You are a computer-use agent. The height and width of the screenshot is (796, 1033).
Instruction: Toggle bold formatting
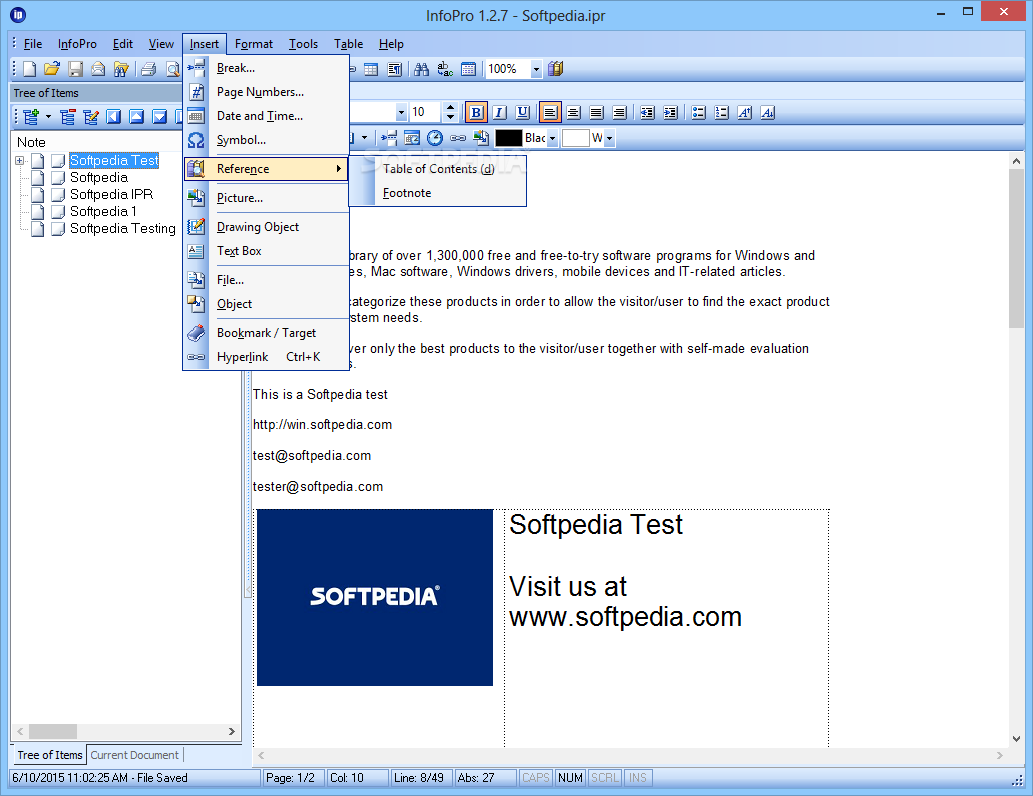pyautogui.click(x=476, y=113)
